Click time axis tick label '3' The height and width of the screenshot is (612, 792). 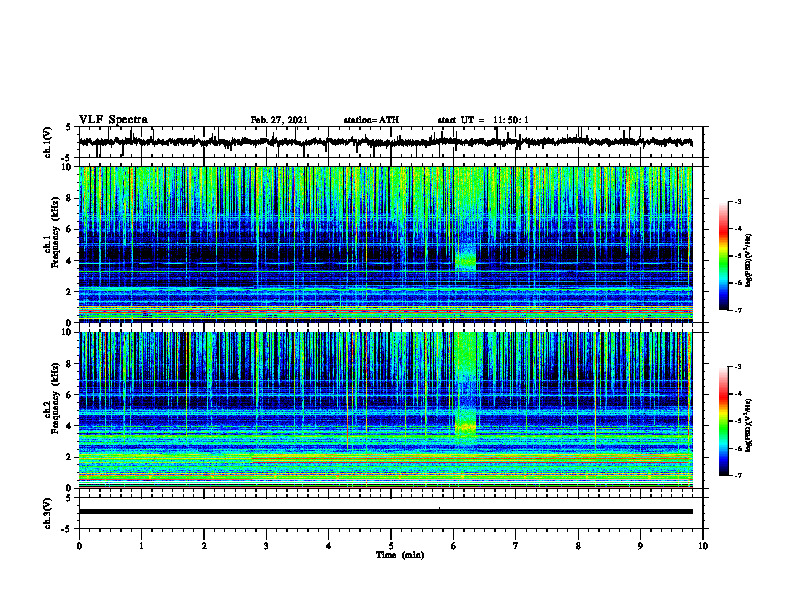point(266,546)
